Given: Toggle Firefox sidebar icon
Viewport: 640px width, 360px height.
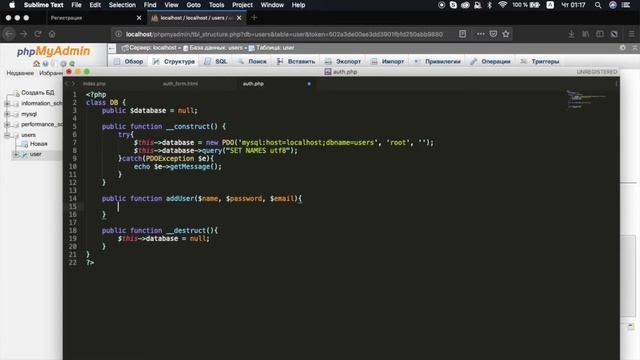Looking at the screenshot, I should (x=600, y=34).
